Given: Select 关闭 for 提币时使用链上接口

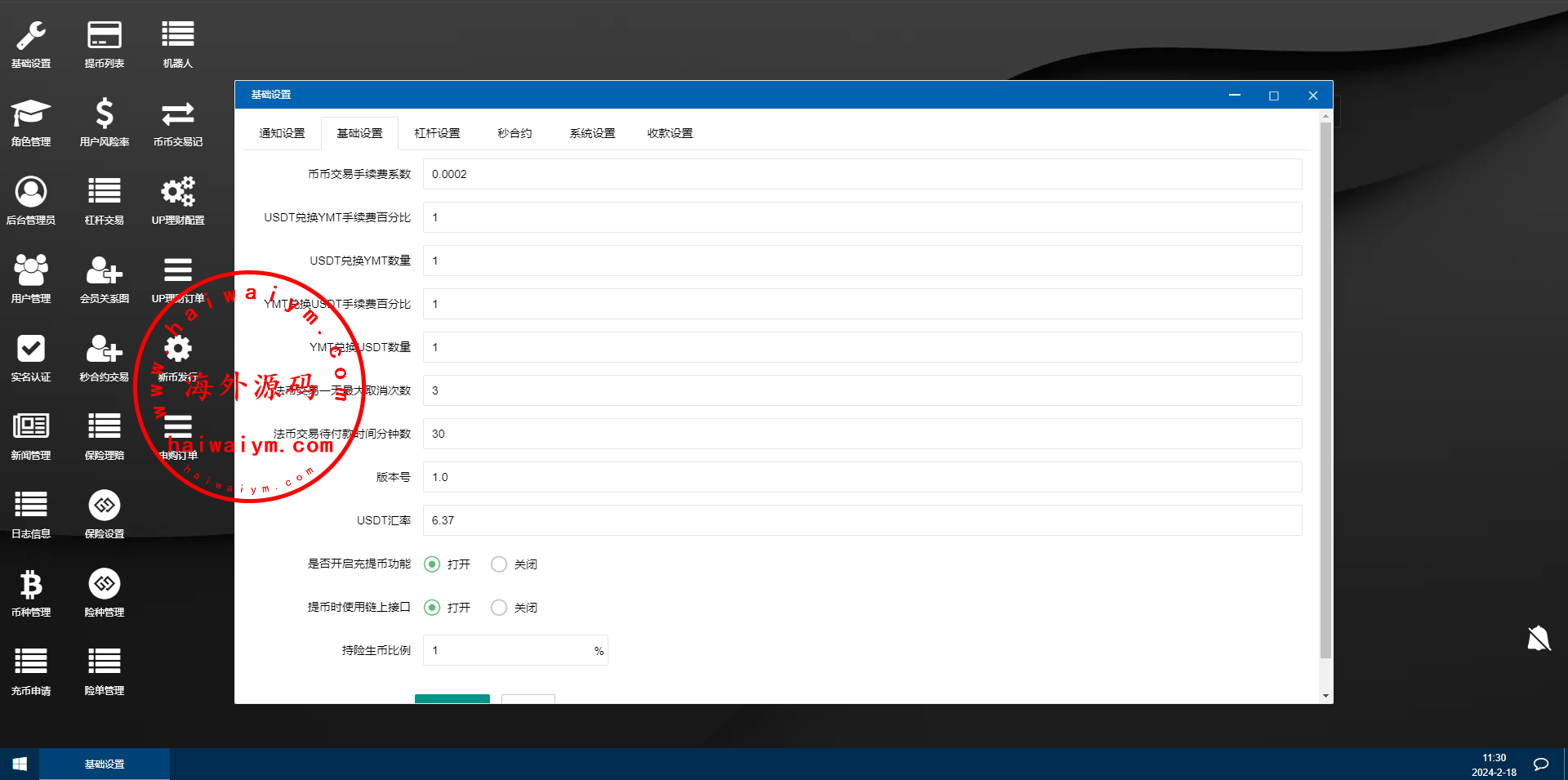Looking at the screenshot, I should (x=499, y=608).
